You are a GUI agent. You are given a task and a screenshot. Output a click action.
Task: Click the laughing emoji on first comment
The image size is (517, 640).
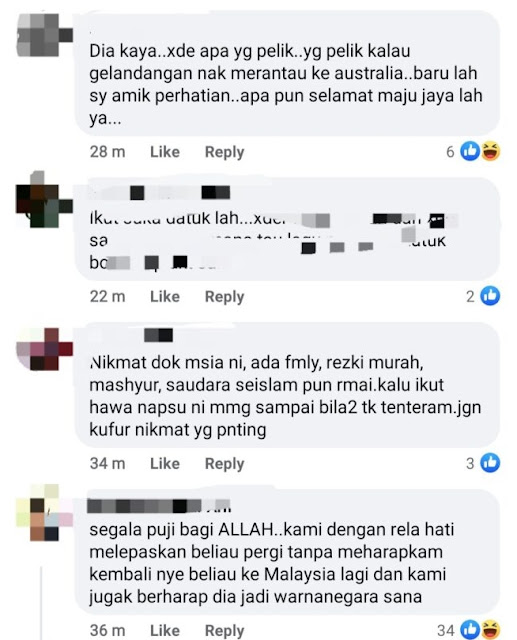(x=491, y=151)
